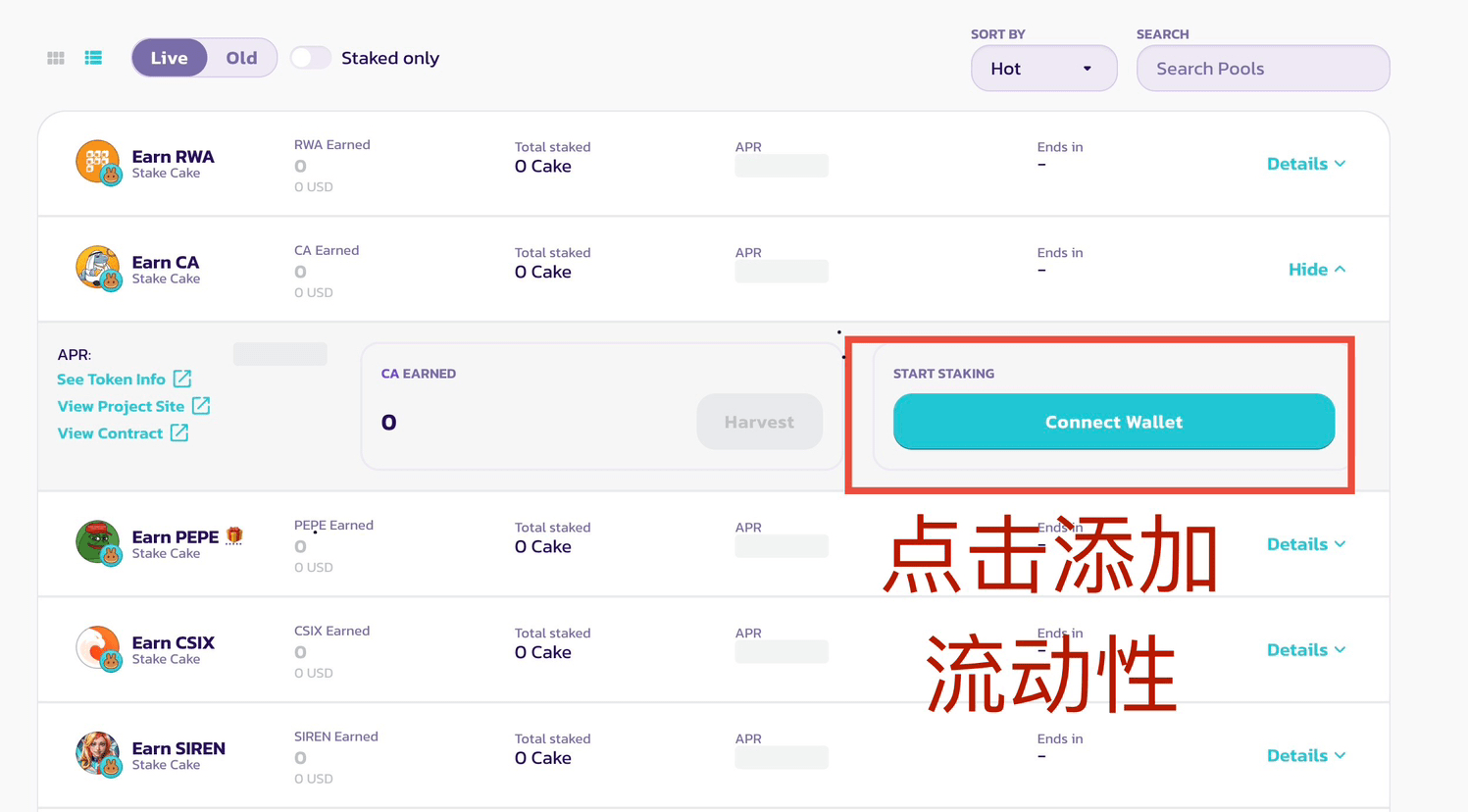Click the Earn SIREN pool title

coord(178,748)
